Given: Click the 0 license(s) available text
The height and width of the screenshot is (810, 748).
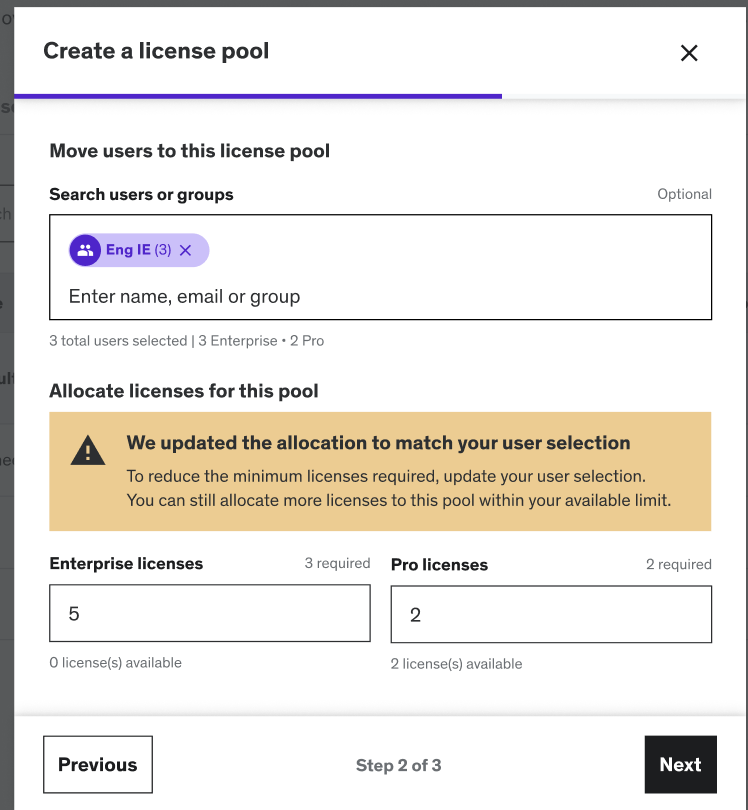Looking at the screenshot, I should (115, 662).
